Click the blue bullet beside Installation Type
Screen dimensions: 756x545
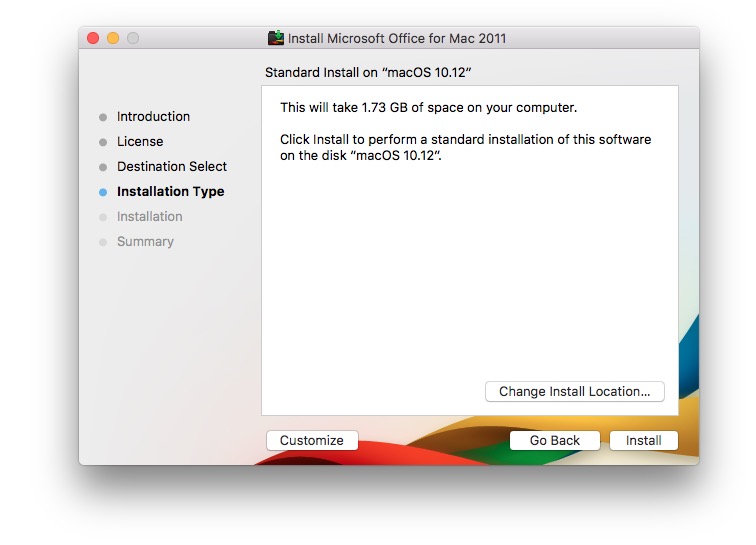coord(103,192)
